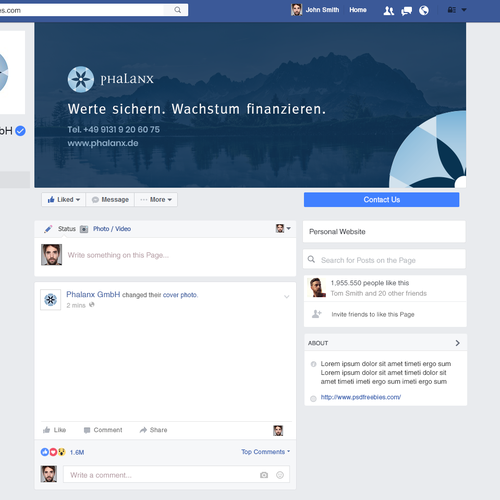Click the public globe icon beside timestamp
Viewport: 500px width, 500px height.
click(x=92, y=305)
